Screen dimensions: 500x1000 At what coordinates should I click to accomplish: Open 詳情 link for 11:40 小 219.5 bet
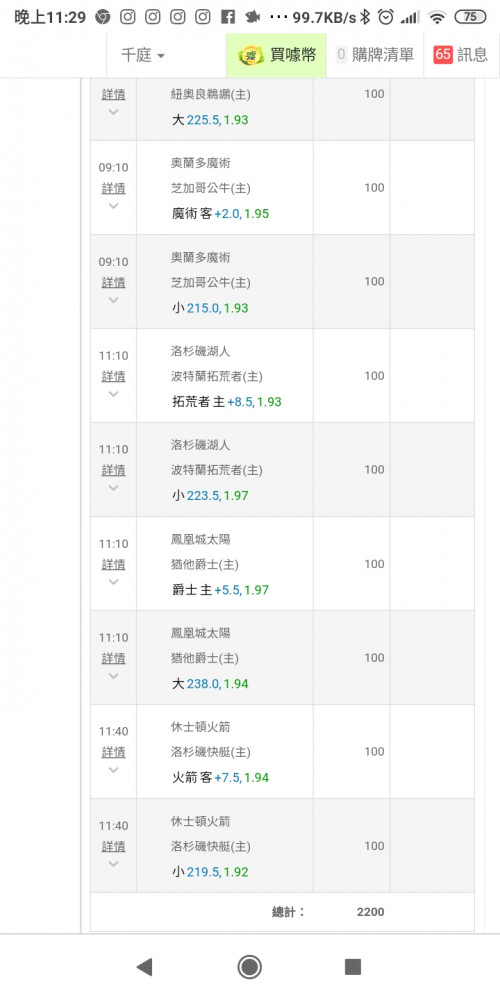[114, 846]
